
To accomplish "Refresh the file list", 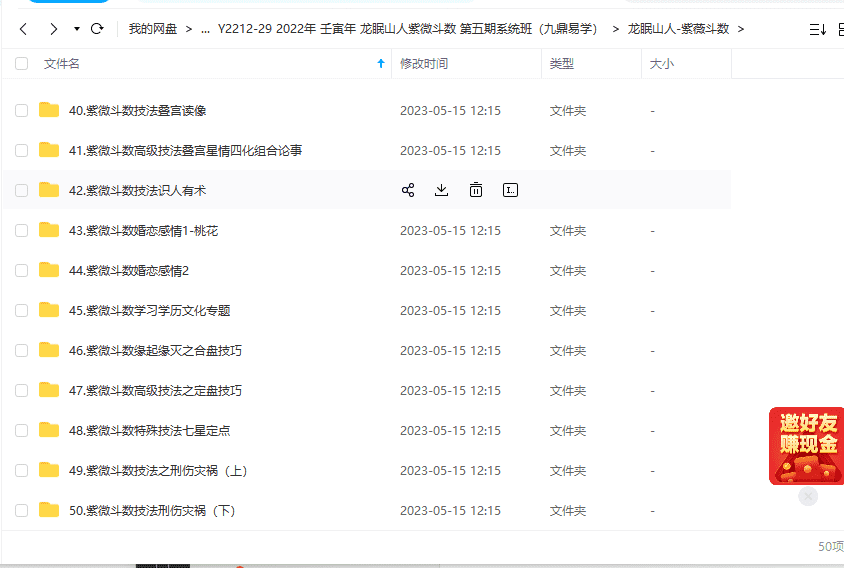I will click(x=97, y=29).
